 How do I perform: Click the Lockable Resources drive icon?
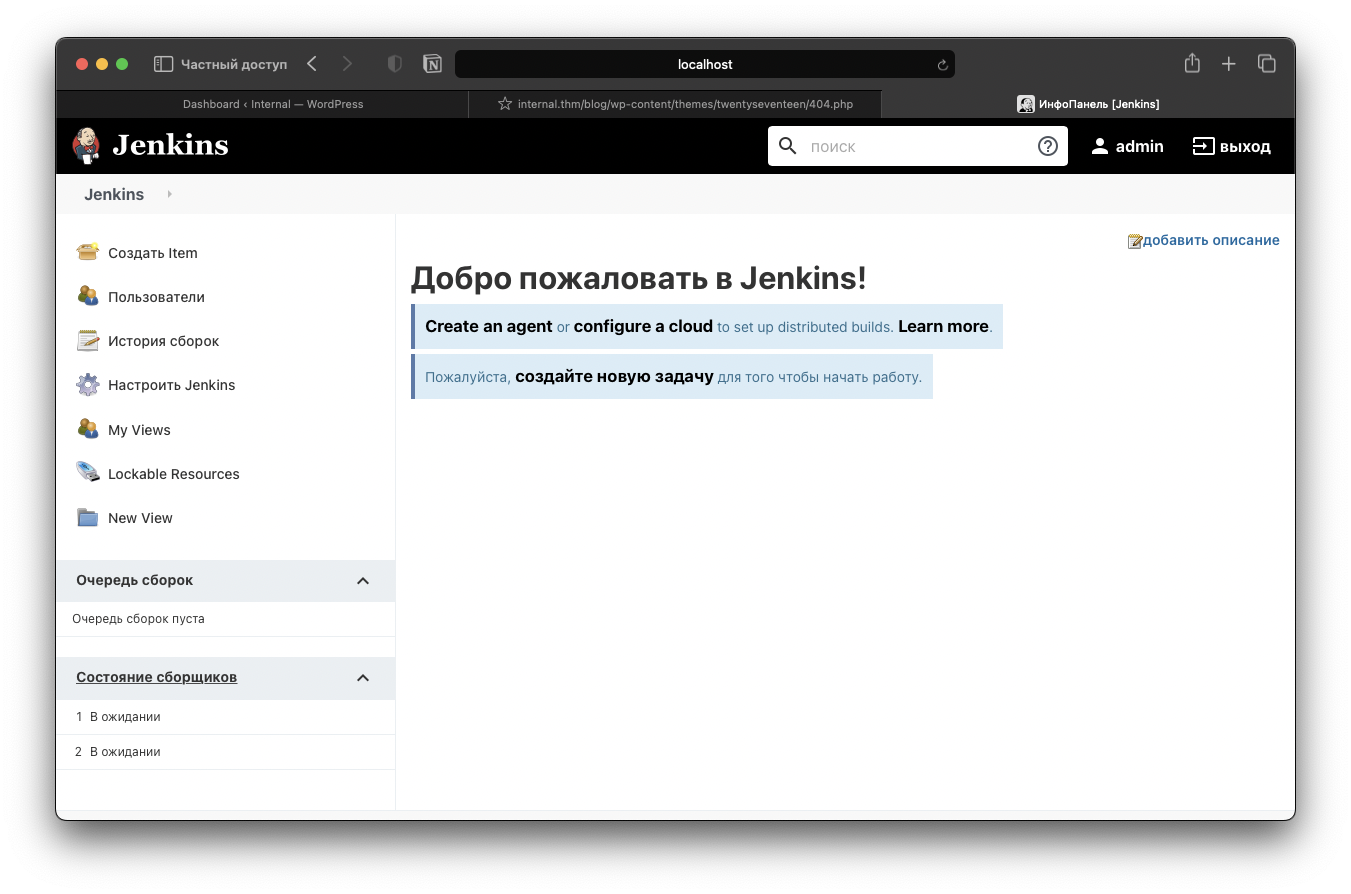click(88, 473)
